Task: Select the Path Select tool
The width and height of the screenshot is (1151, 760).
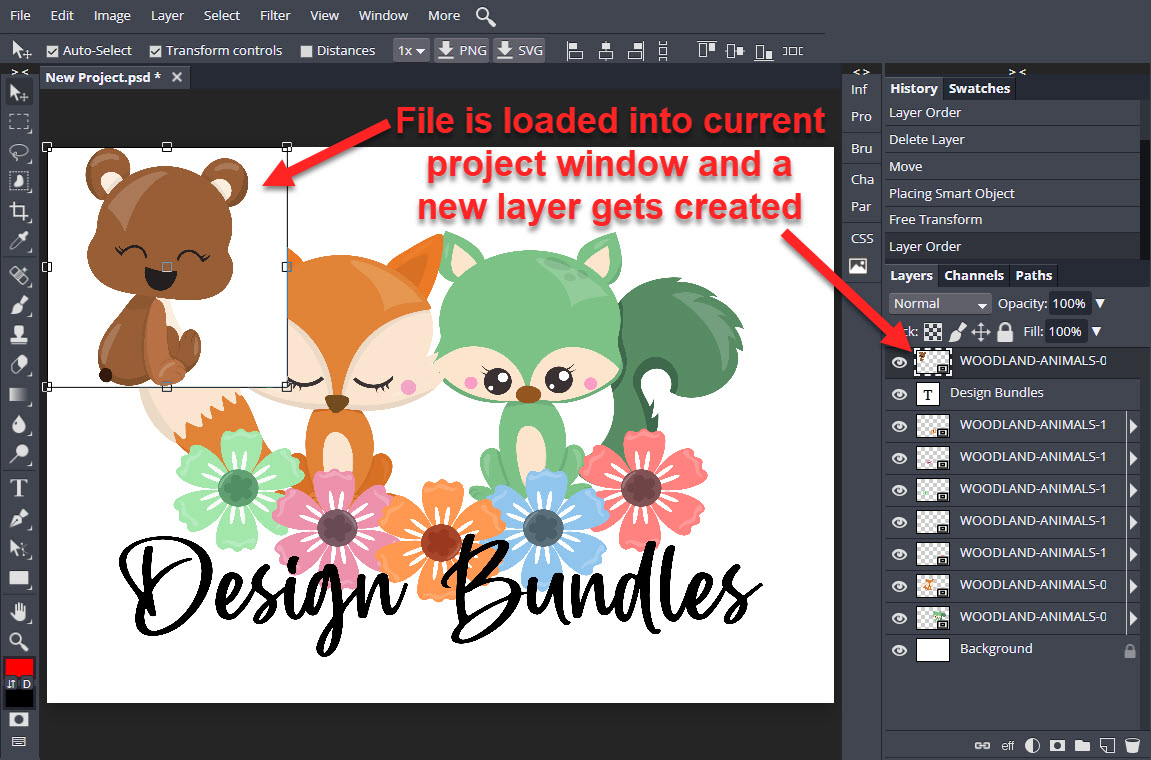Action: (x=19, y=549)
